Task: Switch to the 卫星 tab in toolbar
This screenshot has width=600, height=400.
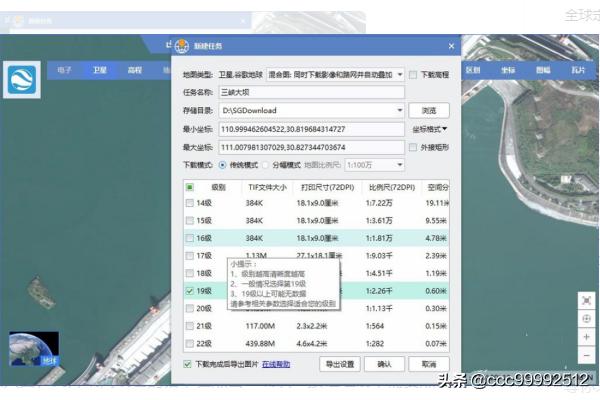Action: [99, 71]
